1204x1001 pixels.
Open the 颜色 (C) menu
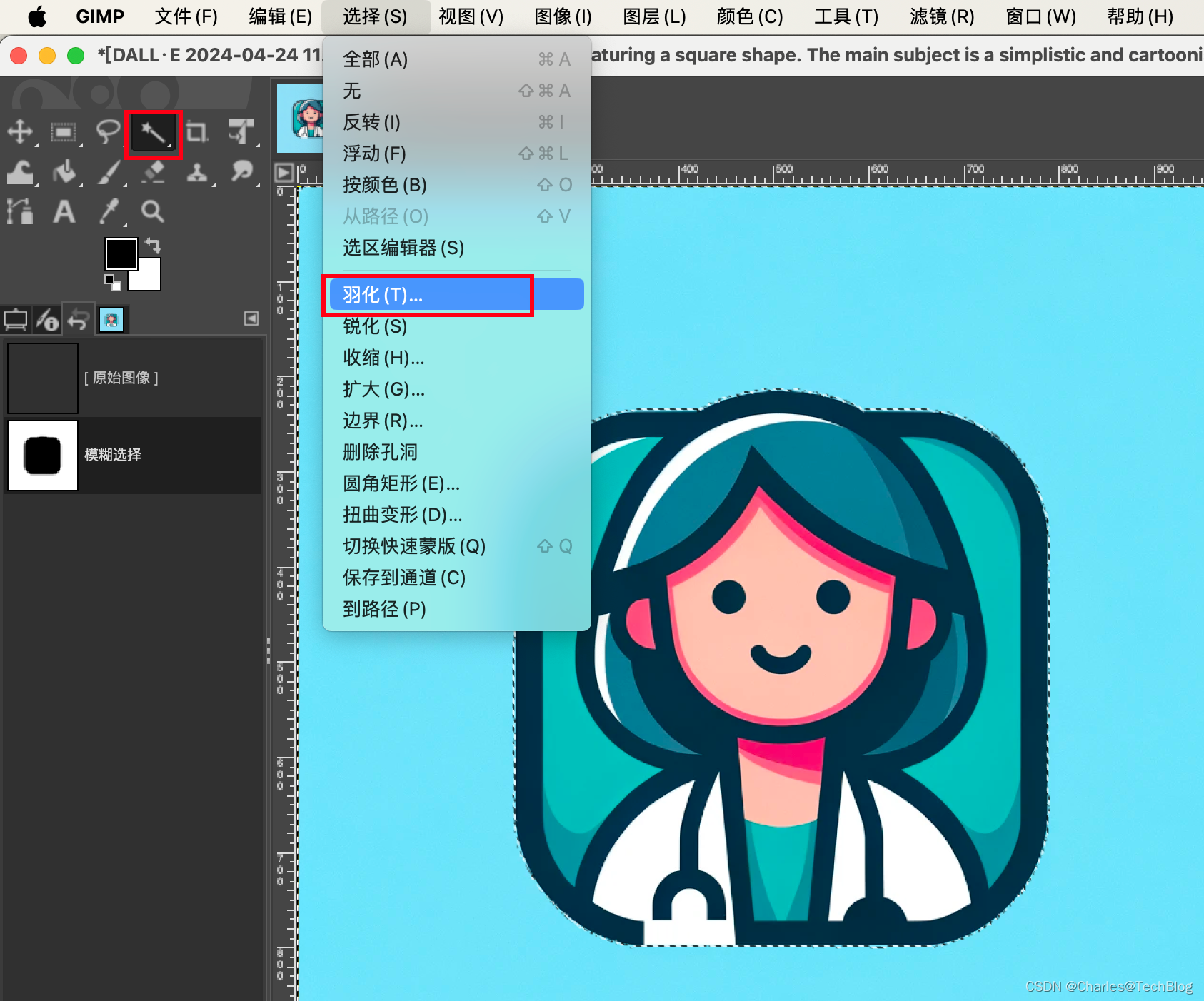[750, 16]
